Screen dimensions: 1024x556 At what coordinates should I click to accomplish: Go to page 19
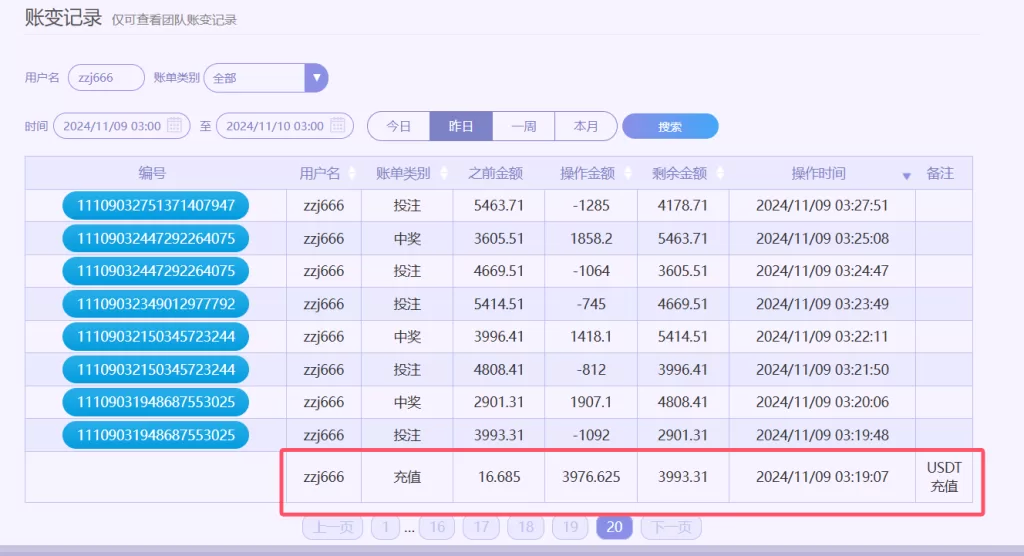coord(570,527)
